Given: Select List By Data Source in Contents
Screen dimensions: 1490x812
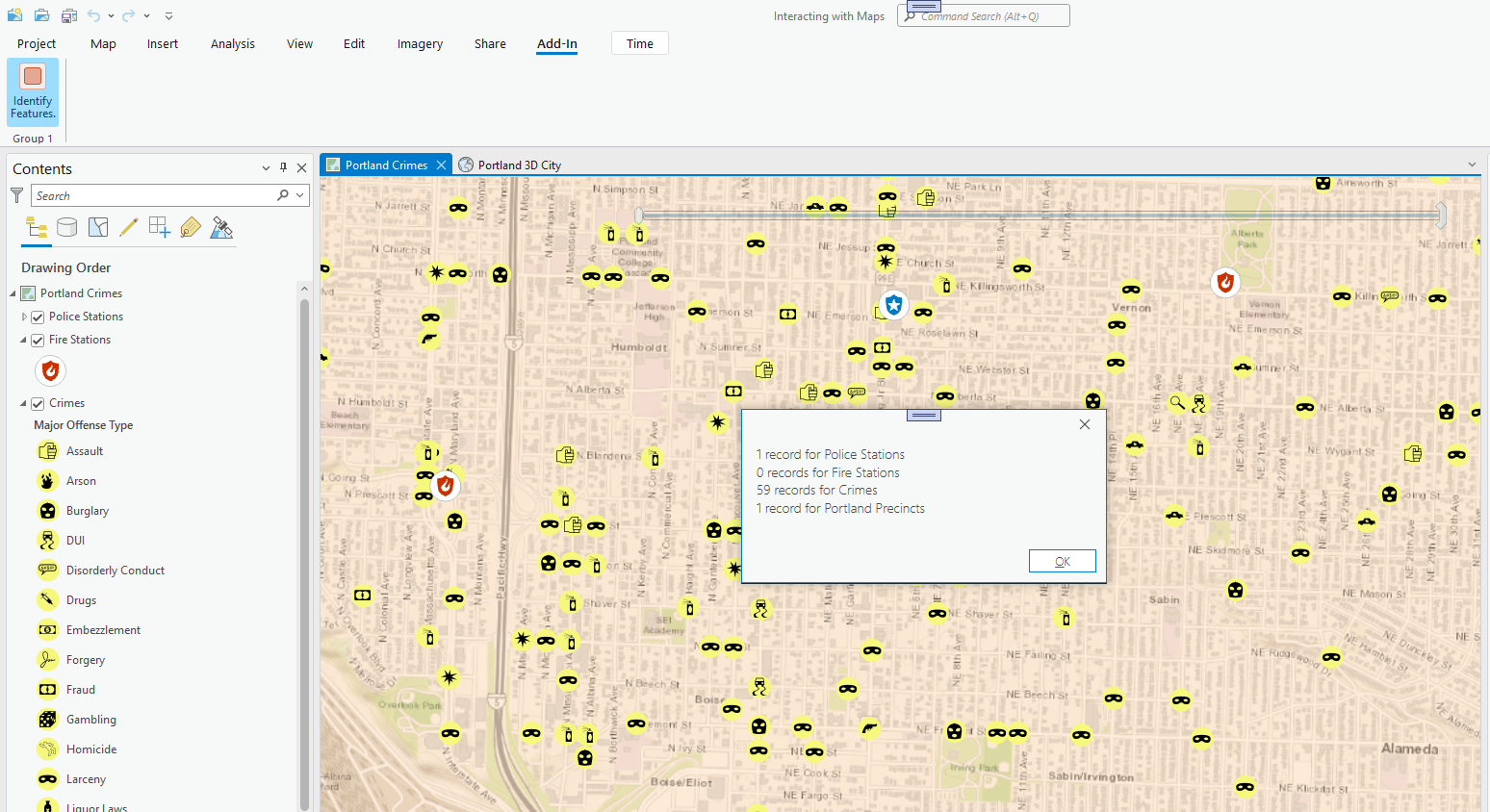Looking at the screenshot, I should (x=66, y=227).
